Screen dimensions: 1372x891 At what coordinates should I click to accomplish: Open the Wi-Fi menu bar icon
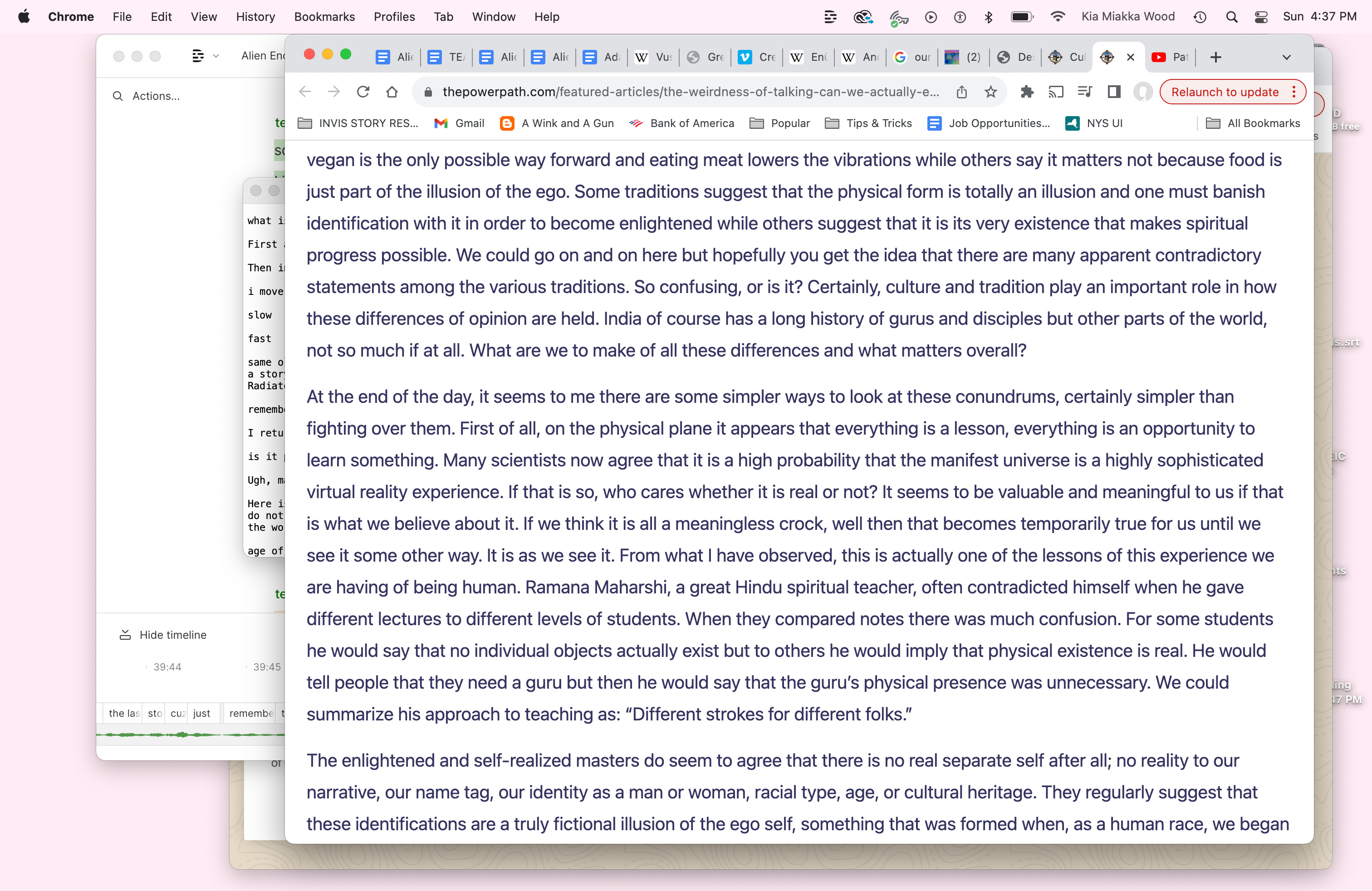click(1058, 17)
